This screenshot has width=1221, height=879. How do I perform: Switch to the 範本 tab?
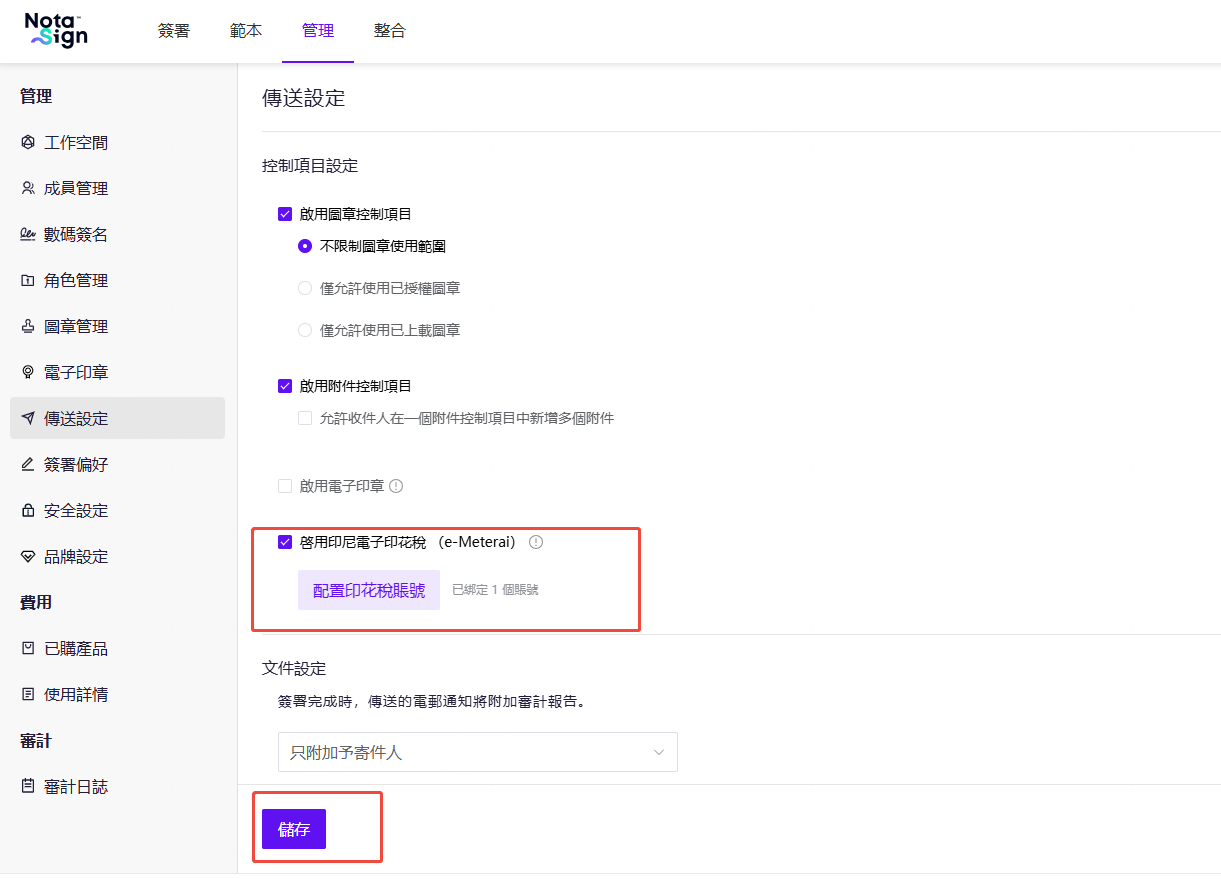point(246,31)
